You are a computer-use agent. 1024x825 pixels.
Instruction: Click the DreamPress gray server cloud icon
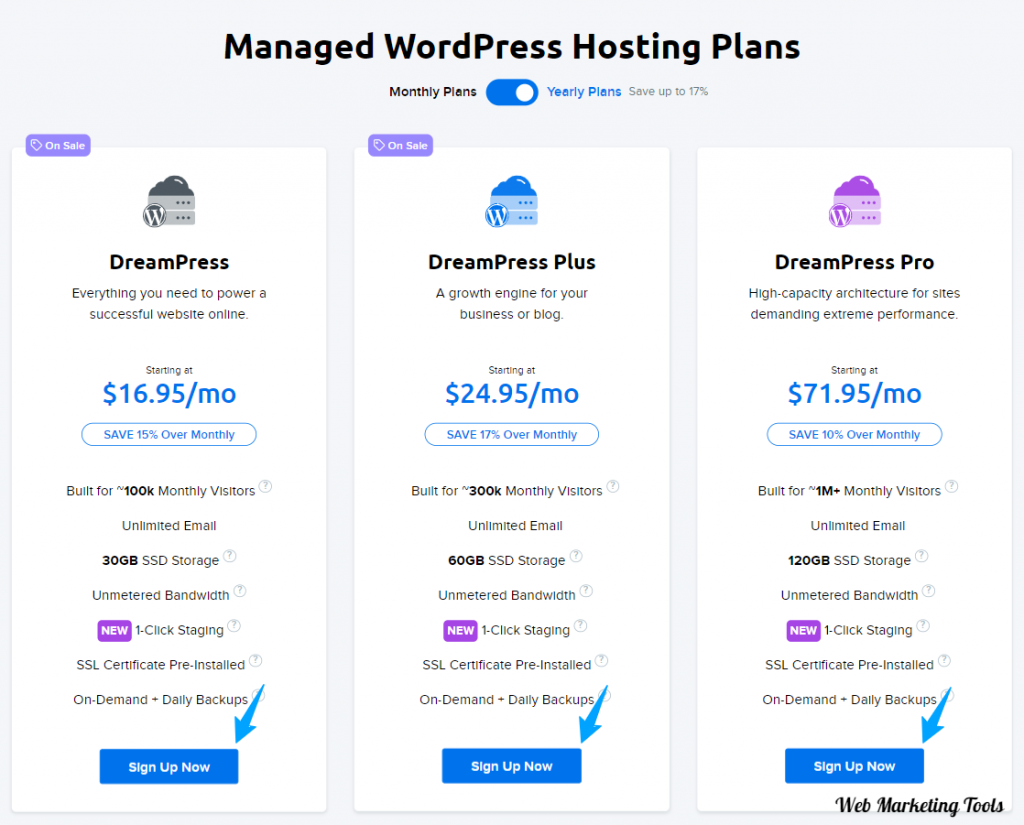pyautogui.click(x=169, y=201)
